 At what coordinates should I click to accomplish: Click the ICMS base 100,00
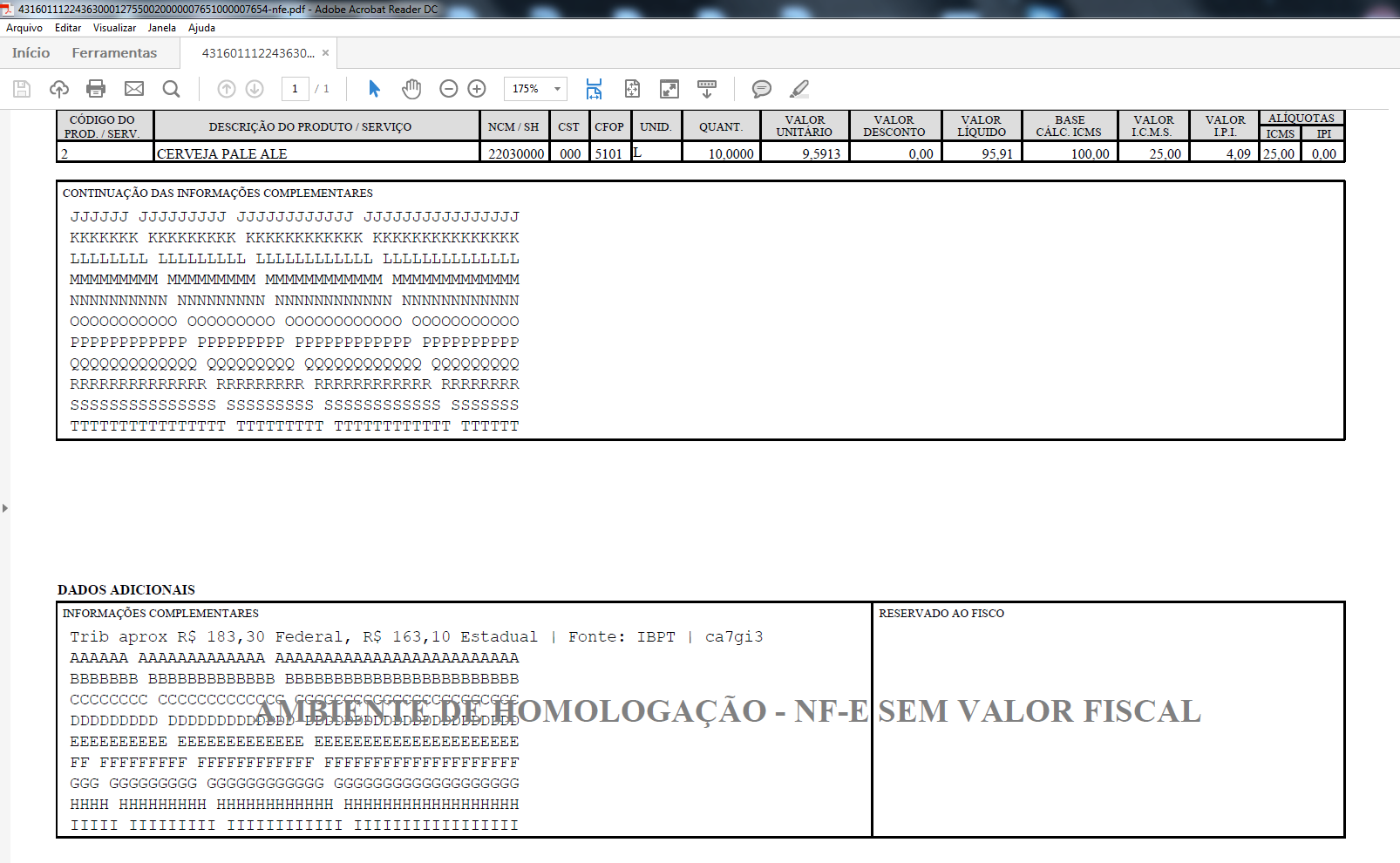point(1090,153)
